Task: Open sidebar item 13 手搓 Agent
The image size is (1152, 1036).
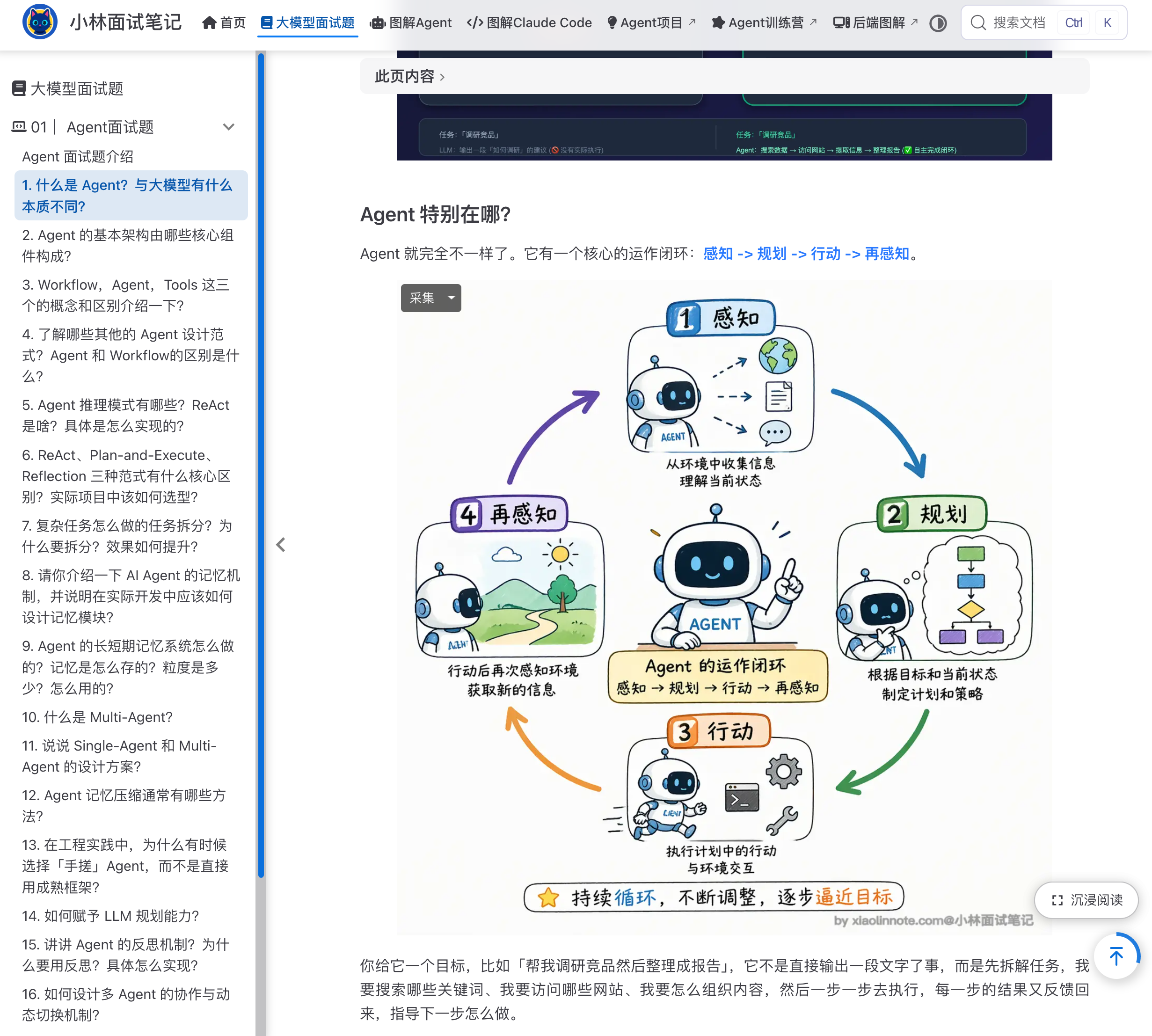Action: tap(131, 865)
